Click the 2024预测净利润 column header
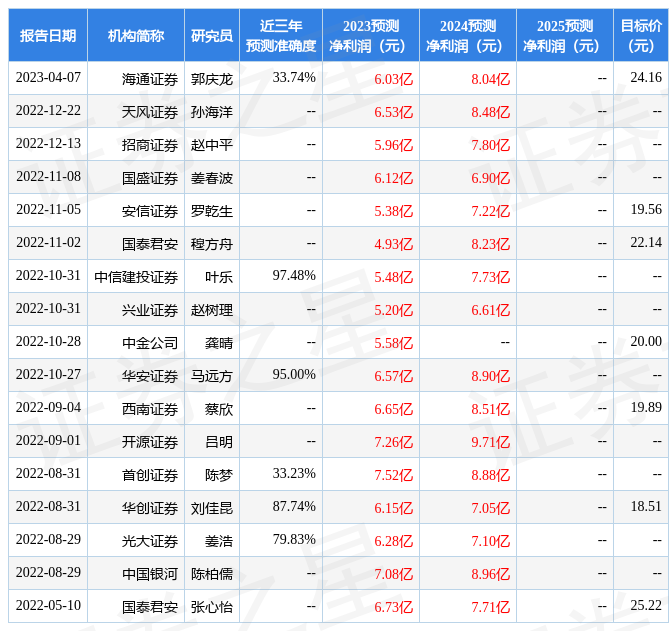 click(x=468, y=35)
